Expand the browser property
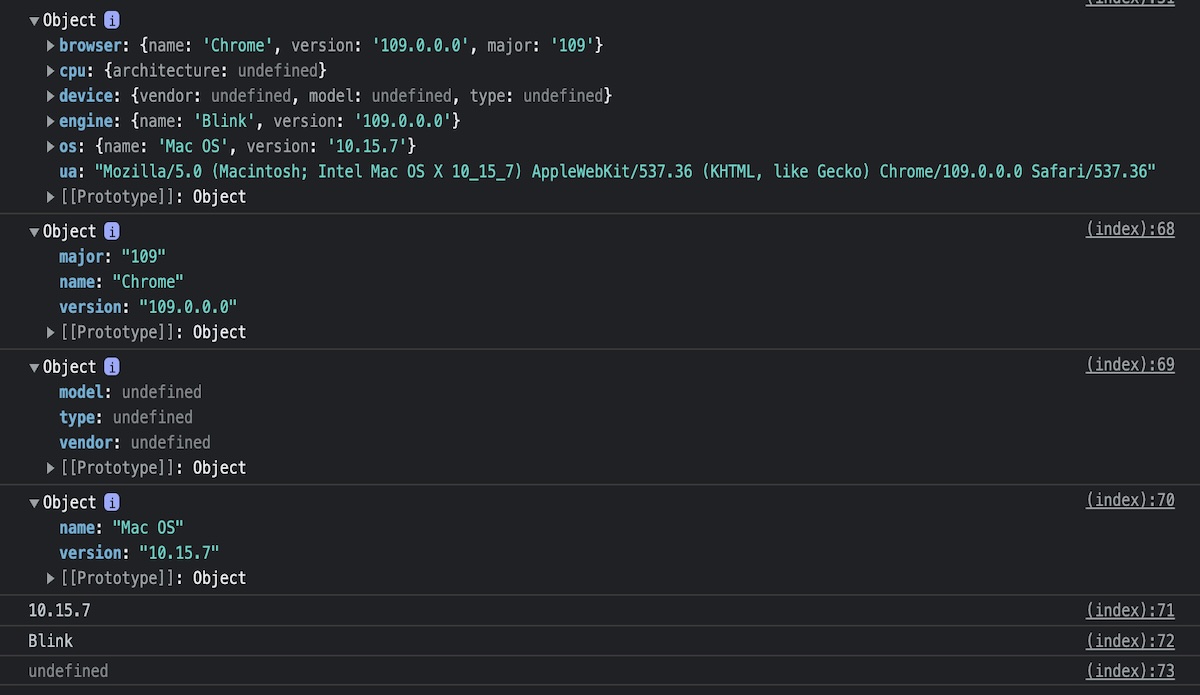This screenshot has height=695, width=1200. (x=51, y=46)
